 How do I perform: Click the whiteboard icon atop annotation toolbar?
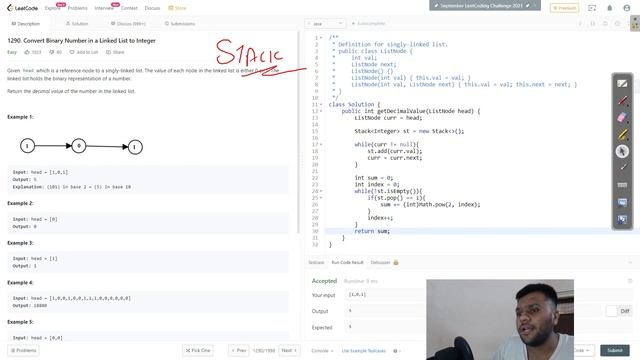pos(622,84)
